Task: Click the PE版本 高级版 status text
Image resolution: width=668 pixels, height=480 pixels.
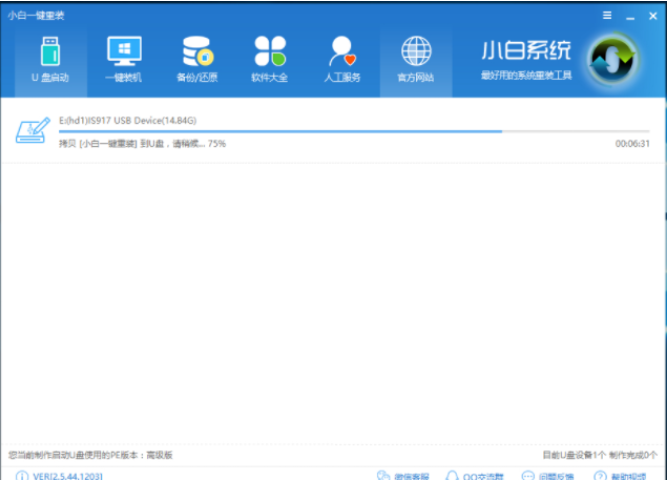Action: (90, 455)
